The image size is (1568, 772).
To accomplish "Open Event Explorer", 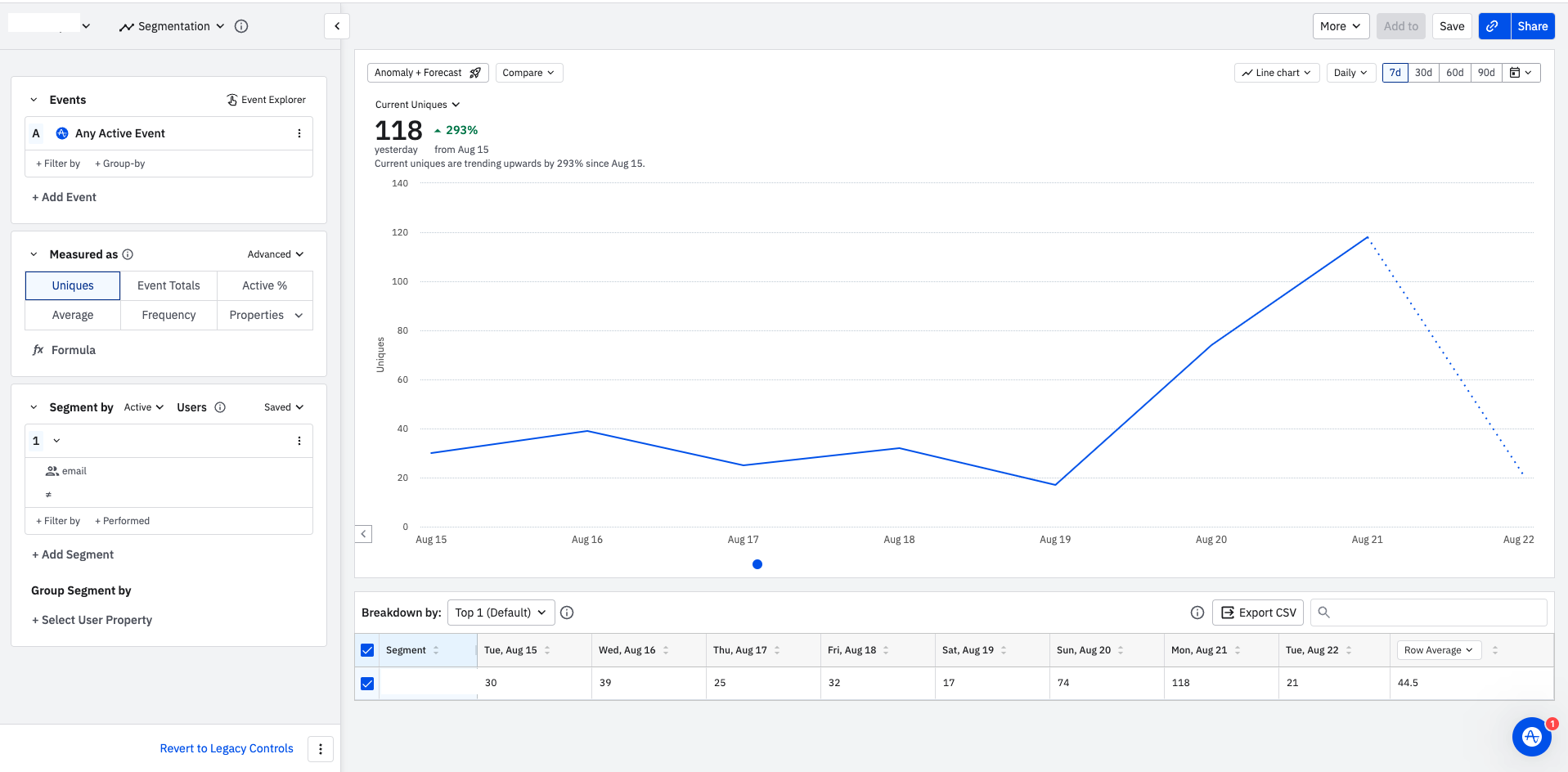I will click(x=266, y=100).
